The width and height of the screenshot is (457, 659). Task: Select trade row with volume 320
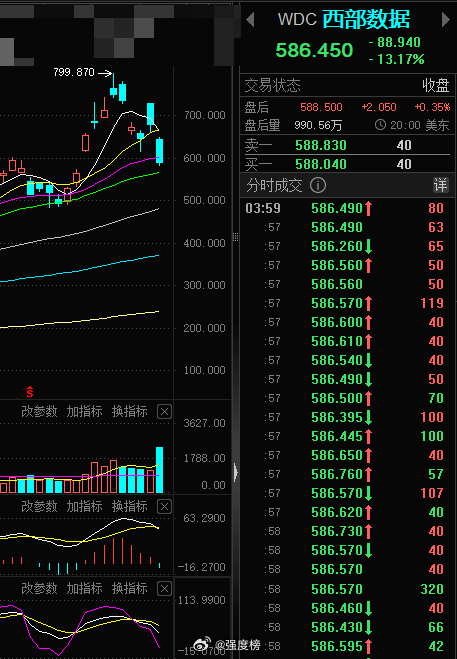[347, 589]
